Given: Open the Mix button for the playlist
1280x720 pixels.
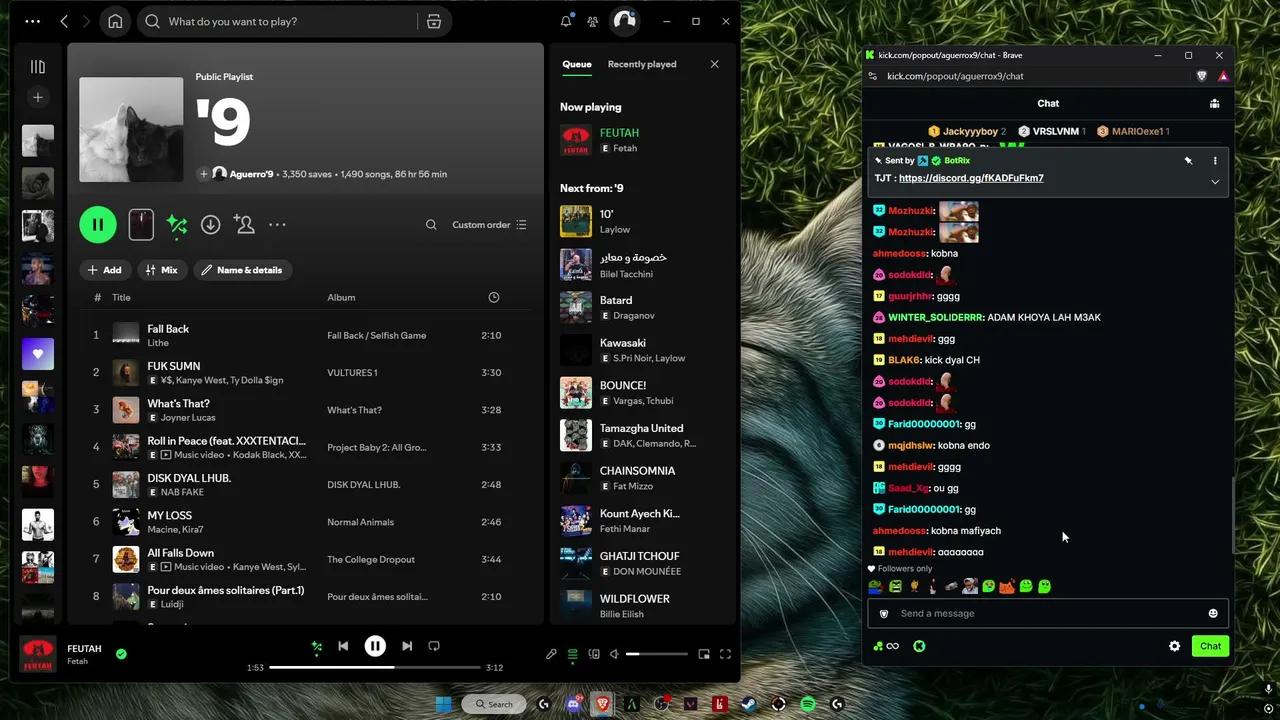Looking at the screenshot, I should tap(161, 270).
